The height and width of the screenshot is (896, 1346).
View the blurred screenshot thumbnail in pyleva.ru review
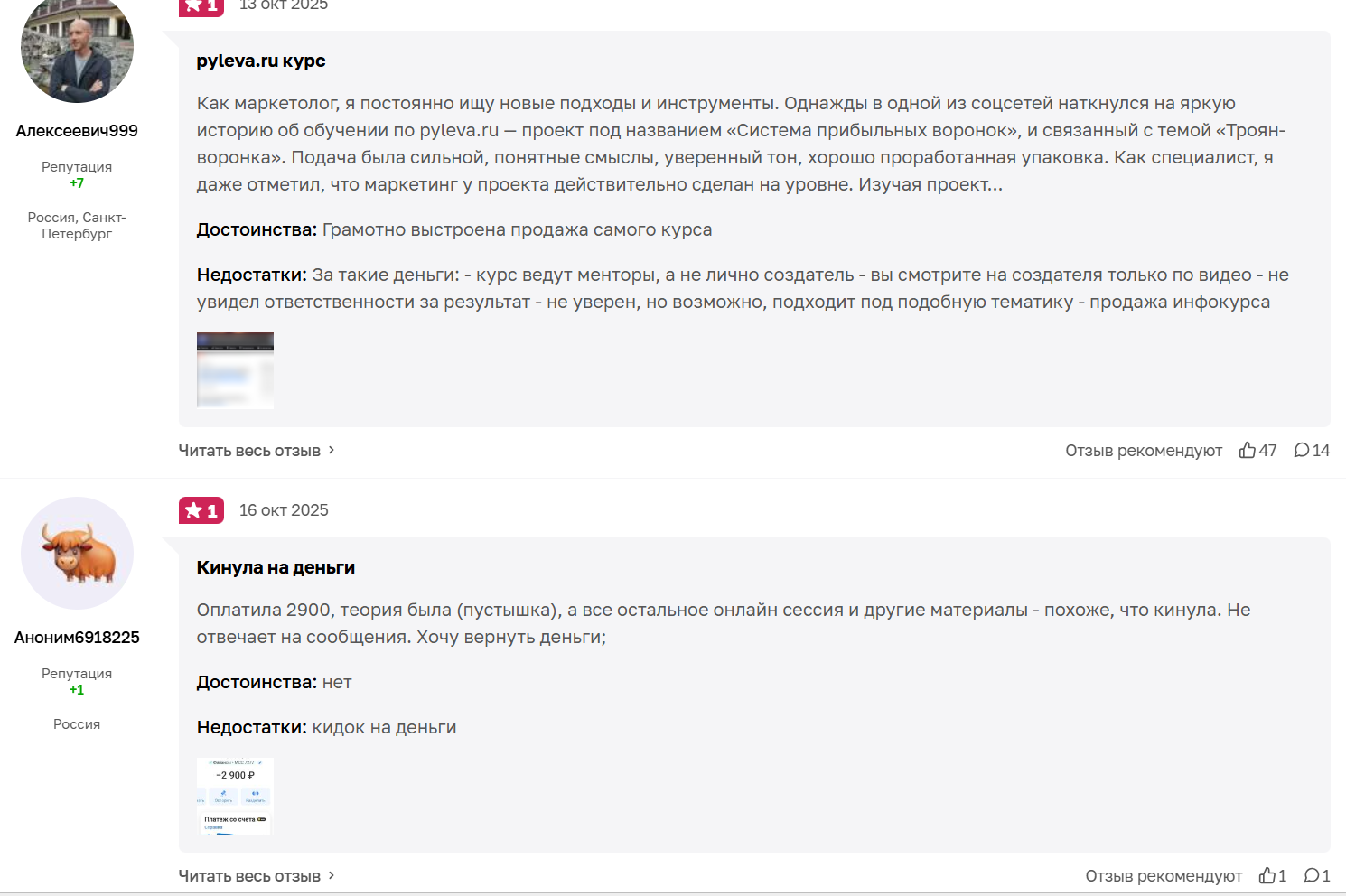[x=235, y=370]
